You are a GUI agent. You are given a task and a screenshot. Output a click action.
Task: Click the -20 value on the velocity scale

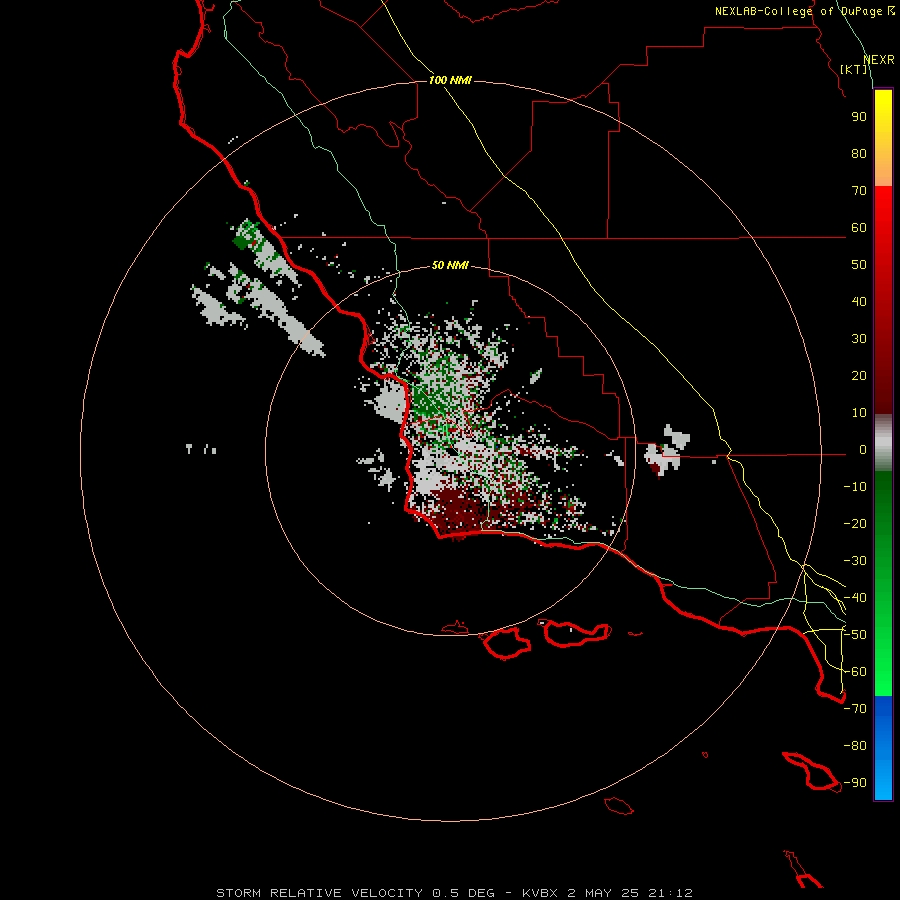click(855, 524)
